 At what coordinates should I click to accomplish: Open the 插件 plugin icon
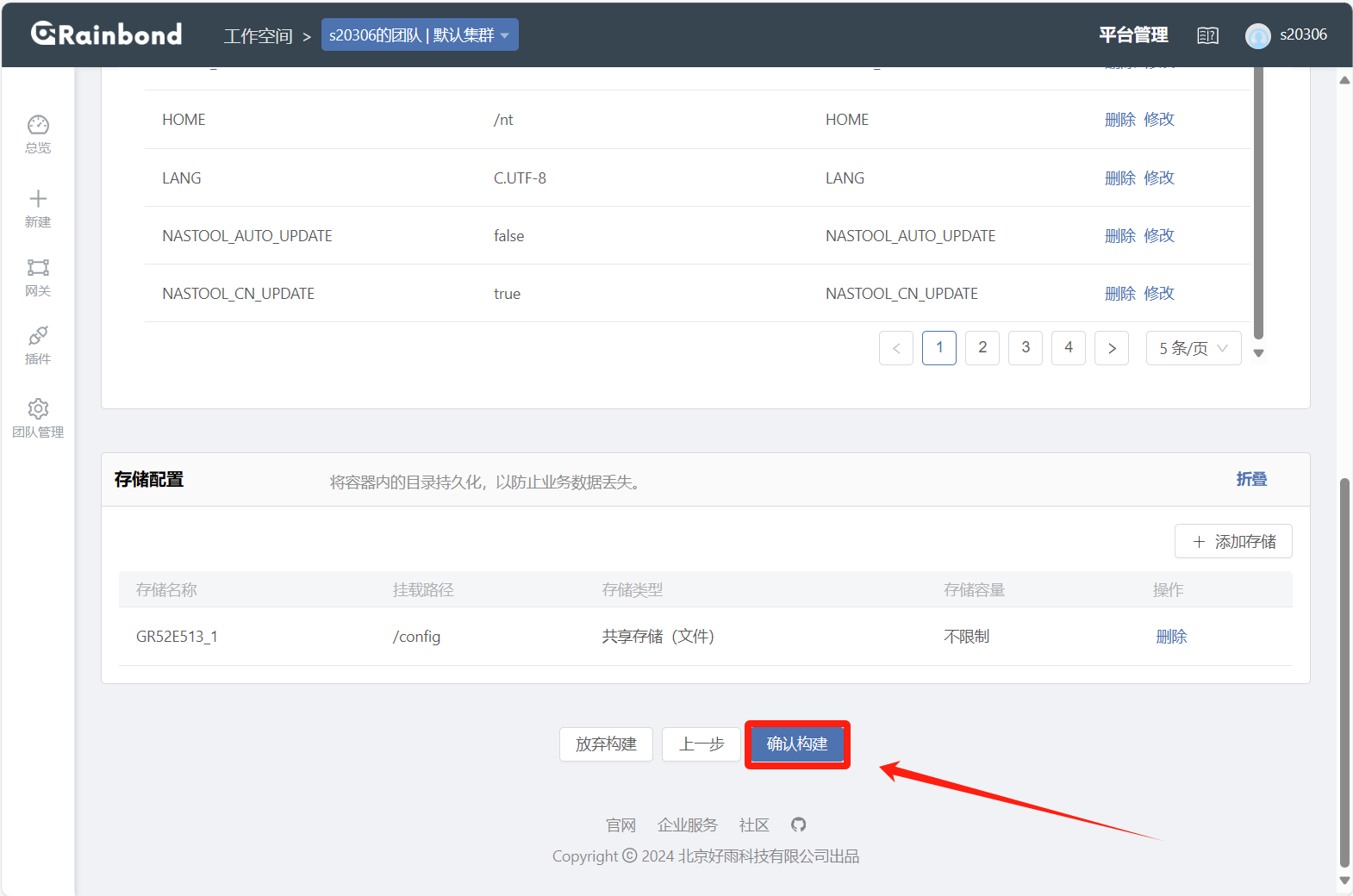38,336
